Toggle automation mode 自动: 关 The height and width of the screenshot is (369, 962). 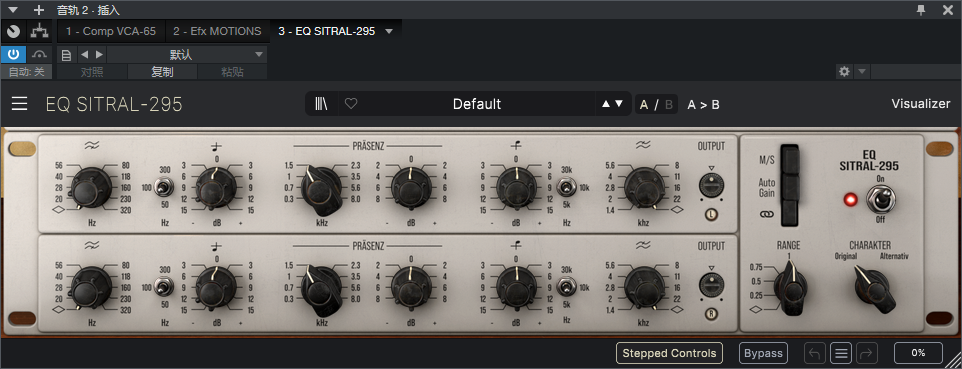point(26,72)
